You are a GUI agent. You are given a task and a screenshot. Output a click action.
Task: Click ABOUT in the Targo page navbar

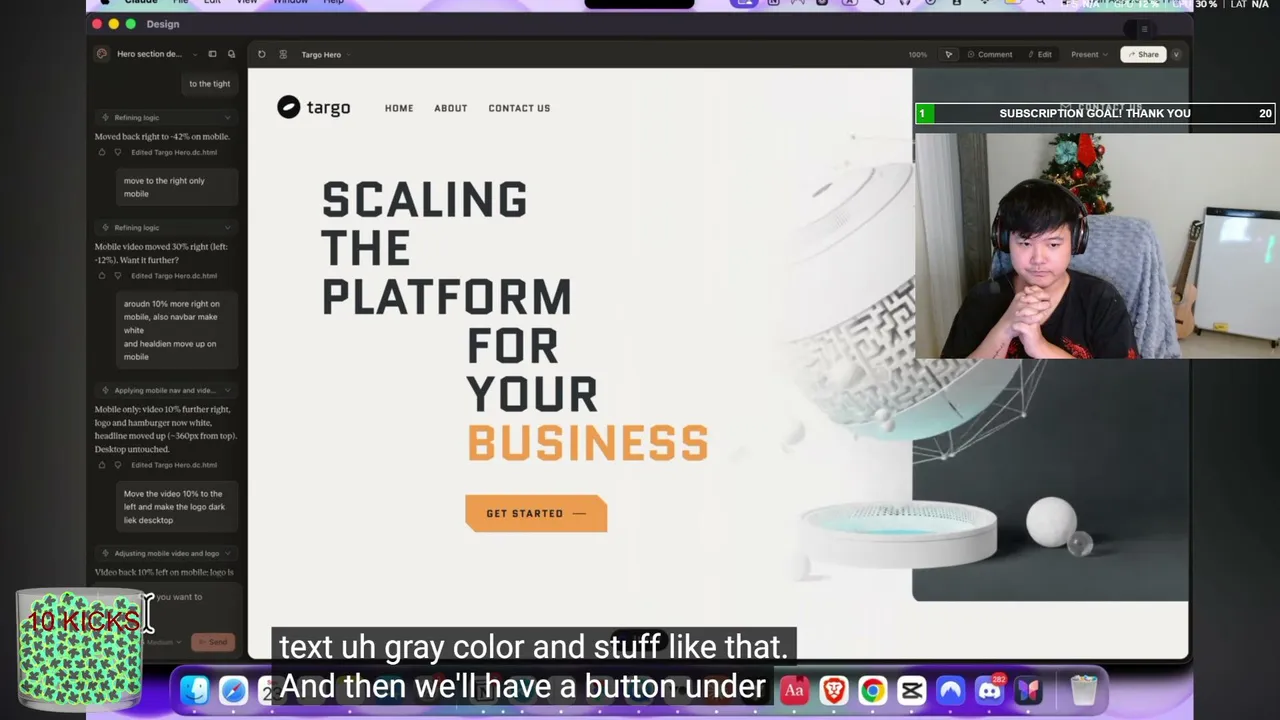tap(451, 108)
